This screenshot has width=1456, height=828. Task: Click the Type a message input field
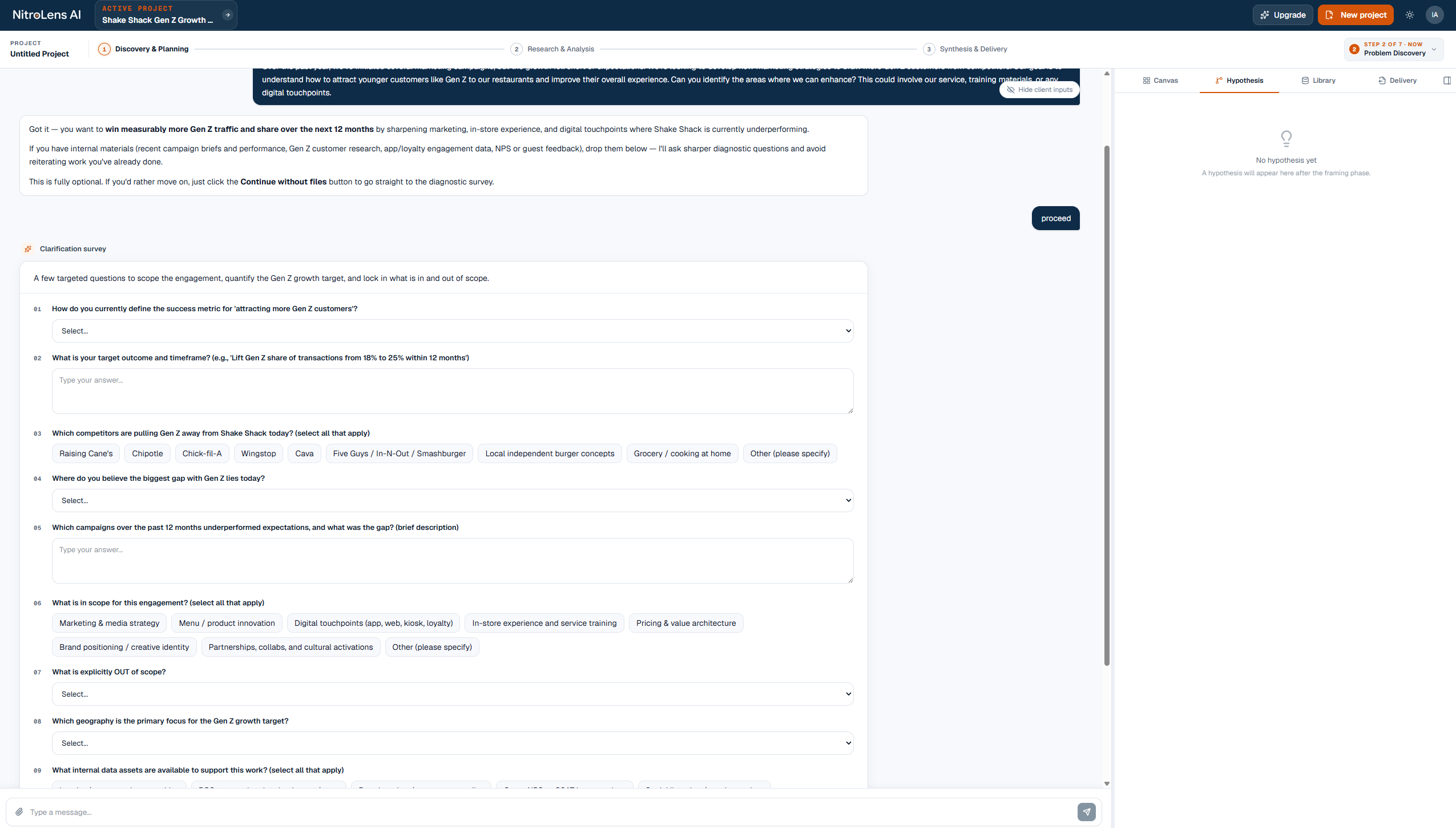548,812
